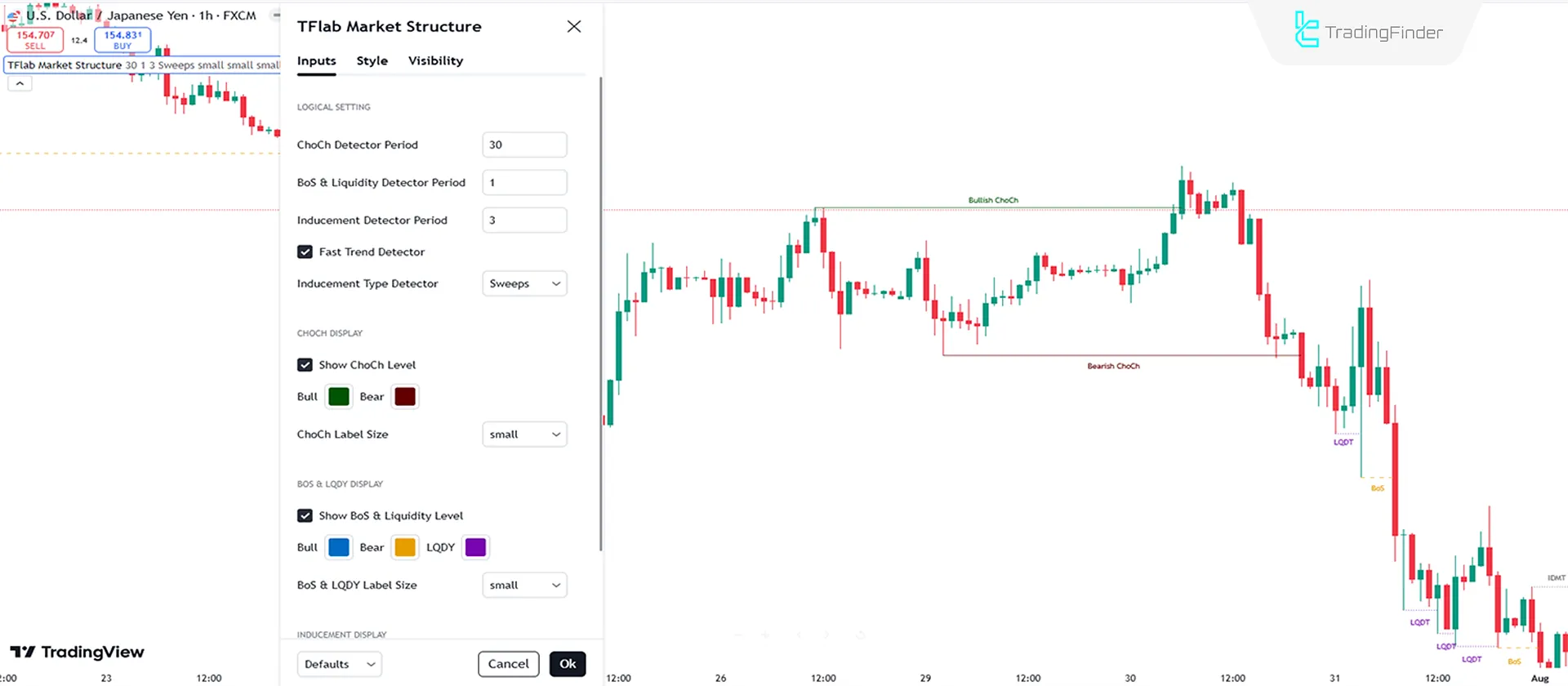
Task: Open the Inducement Type Detector dropdown
Action: pos(523,283)
